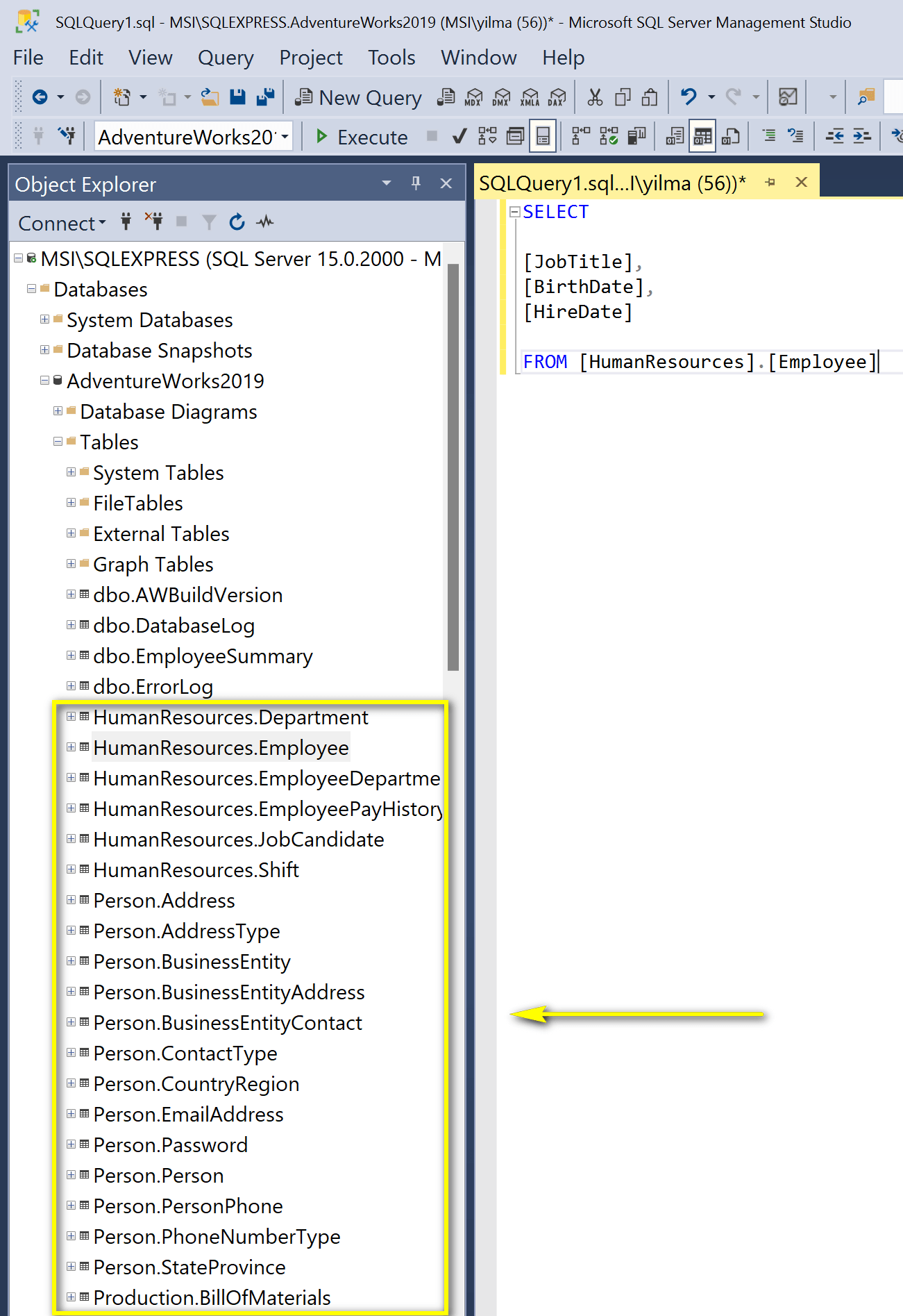The width and height of the screenshot is (903, 1316).
Task: Open the Query Options icon
Action: (x=515, y=136)
